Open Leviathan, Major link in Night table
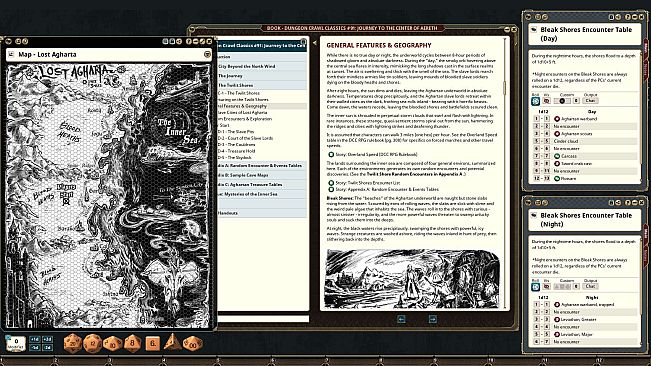This screenshot has width=651, height=366. [x=573, y=335]
